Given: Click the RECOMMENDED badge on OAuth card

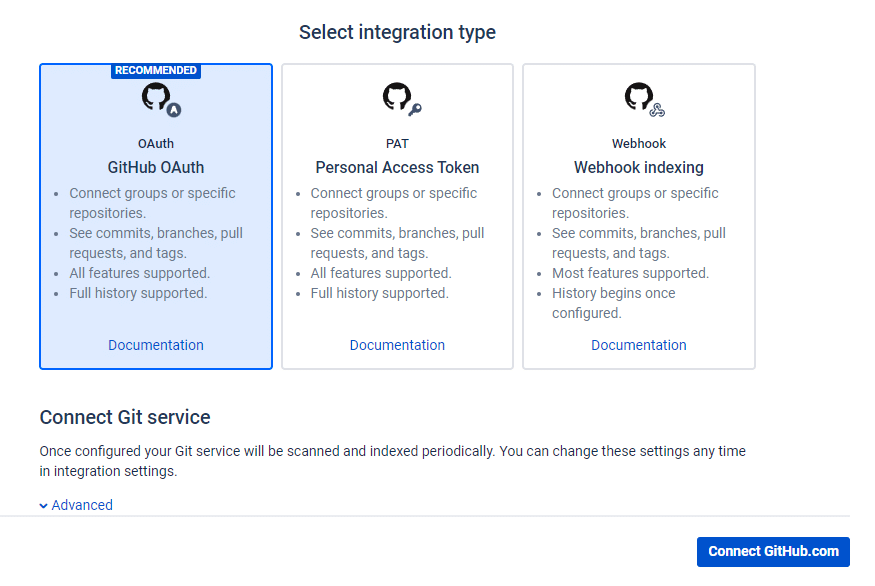Looking at the screenshot, I should tap(156, 71).
